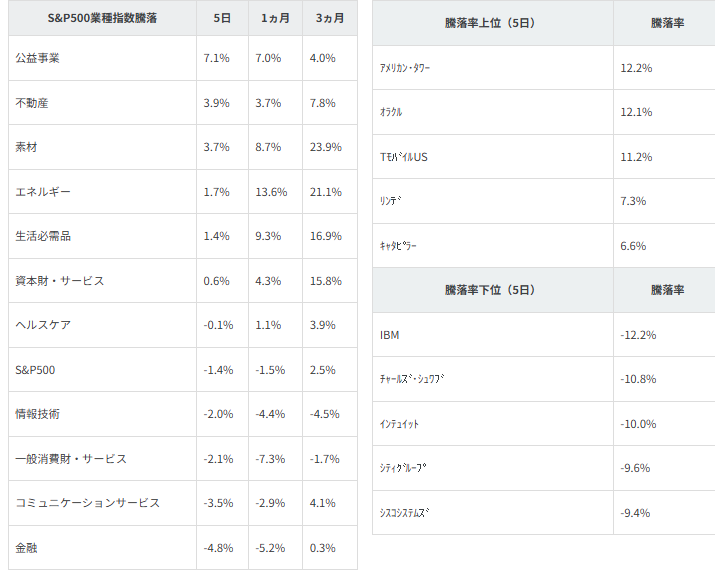Select the 3ヵ月 column header
Screen dimensions: 715x582
click(x=329, y=19)
